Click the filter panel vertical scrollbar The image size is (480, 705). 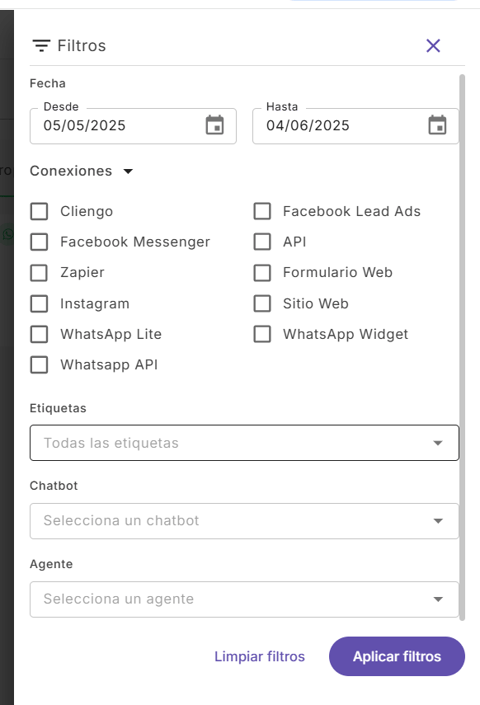[x=462, y=348]
